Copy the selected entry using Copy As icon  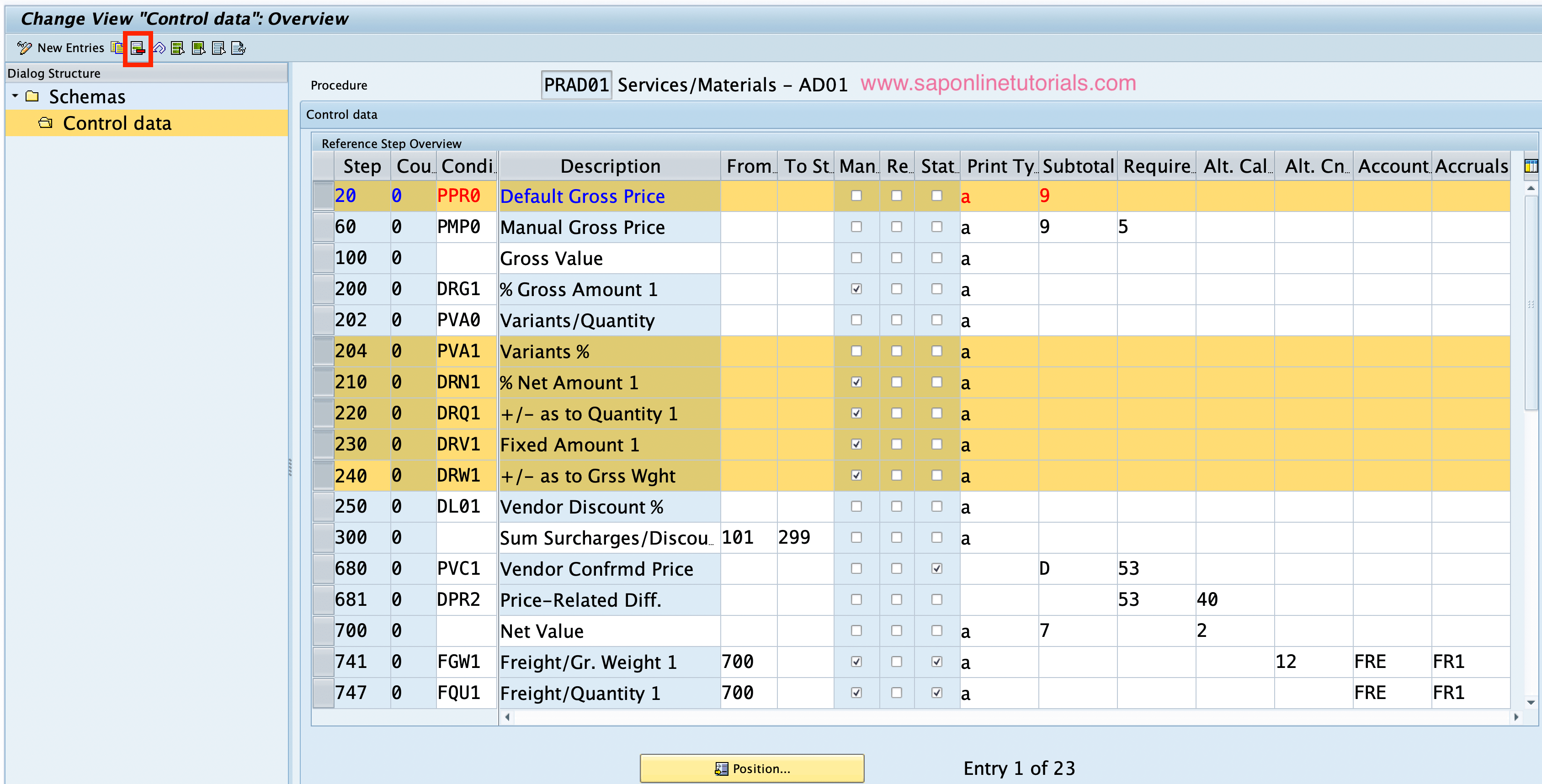[117, 48]
